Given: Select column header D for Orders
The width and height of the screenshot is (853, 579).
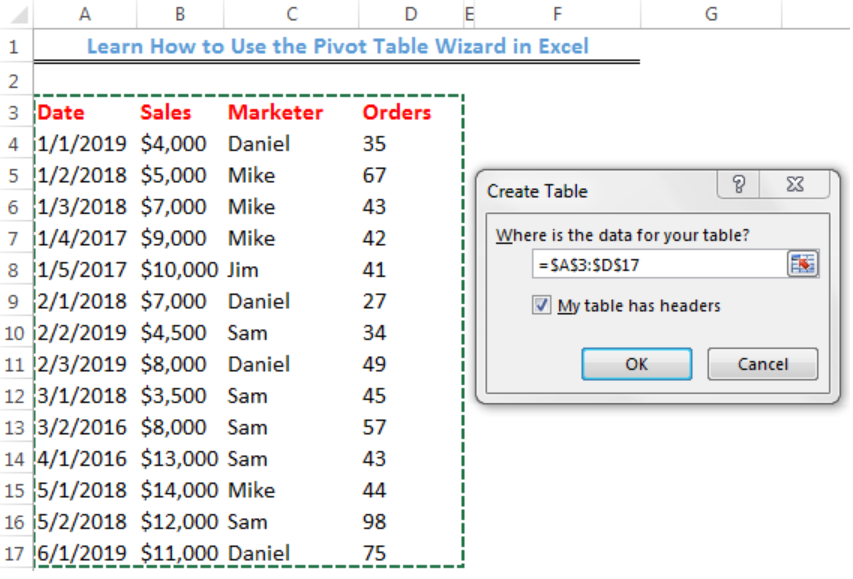Looking at the screenshot, I should pyautogui.click(x=410, y=14).
